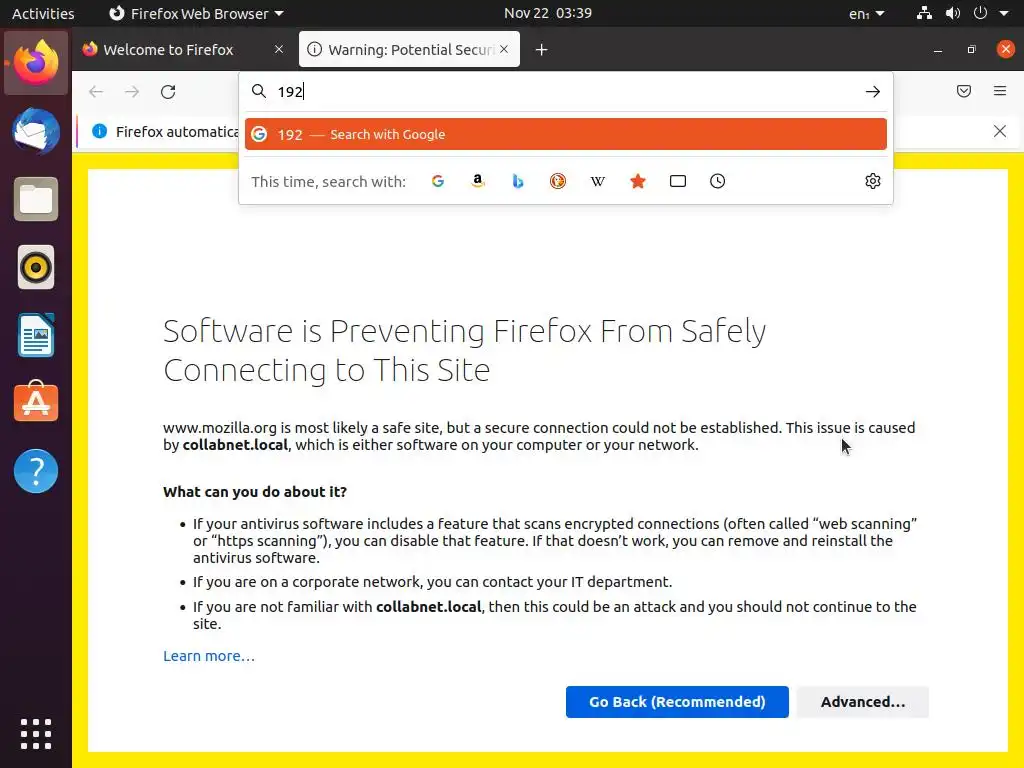Search with DuckDuckGo icon
Image resolution: width=1024 pixels, height=768 pixels.
(x=558, y=181)
